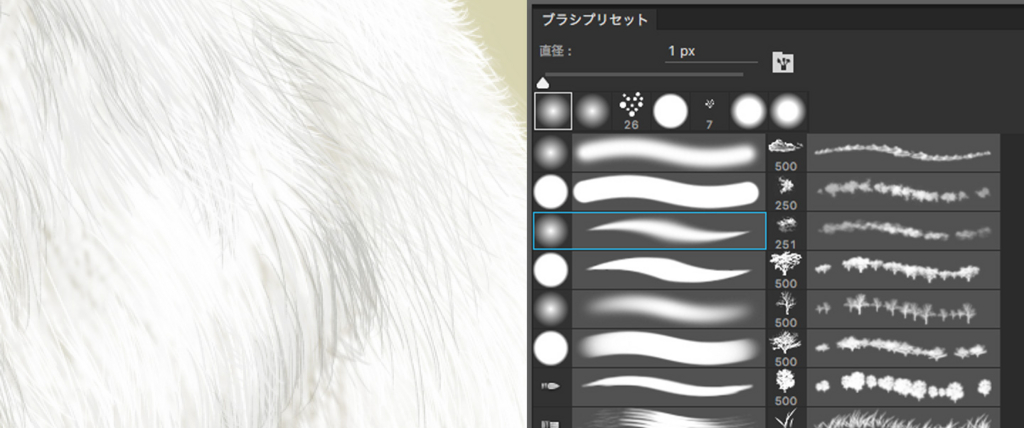Screen dimensions: 1024x428
Task: Click the highlighted soft tapered stroke preset
Action: pyautogui.click(x=650, y=231)
